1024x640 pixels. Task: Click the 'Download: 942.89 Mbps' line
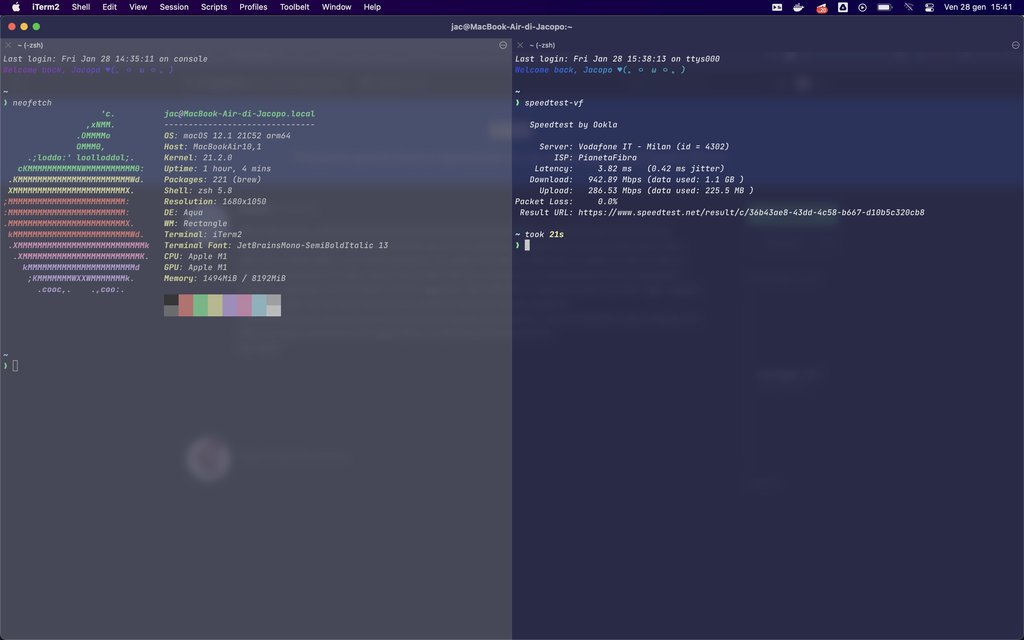(x=637, y=180)
